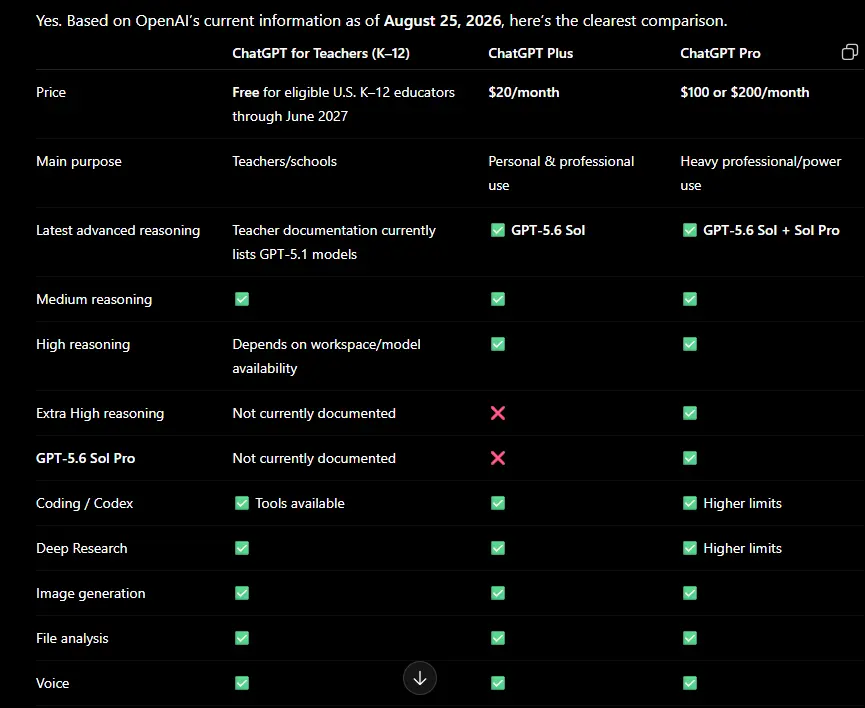Select the ChatGPT Plus column header
This screenshot has width=865, height=708.
531,53
